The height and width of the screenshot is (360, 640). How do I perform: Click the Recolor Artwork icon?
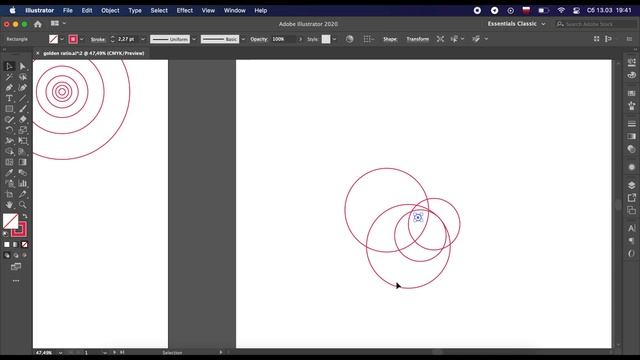coord(349,39)
